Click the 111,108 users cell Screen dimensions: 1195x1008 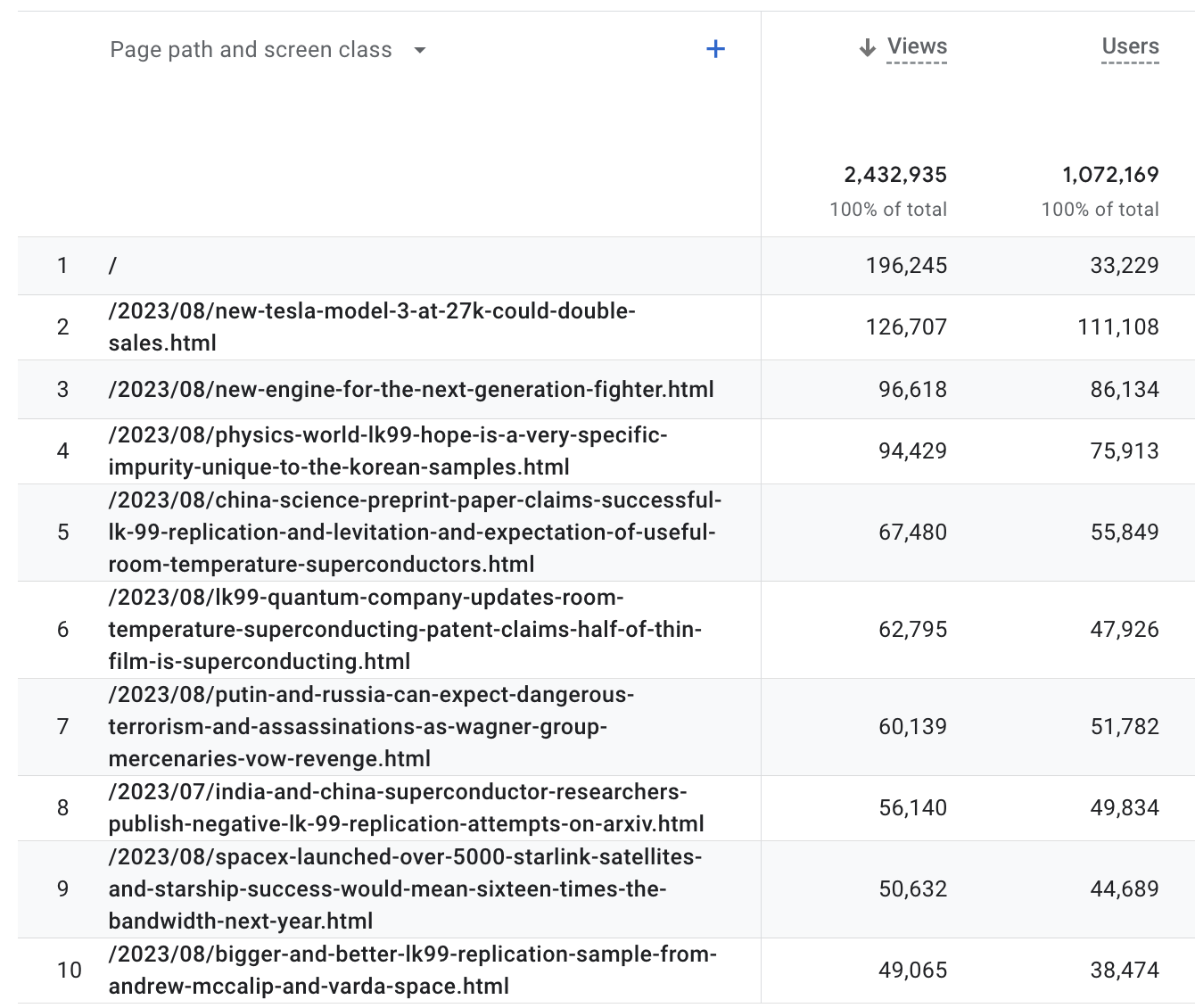point(1117,326)
